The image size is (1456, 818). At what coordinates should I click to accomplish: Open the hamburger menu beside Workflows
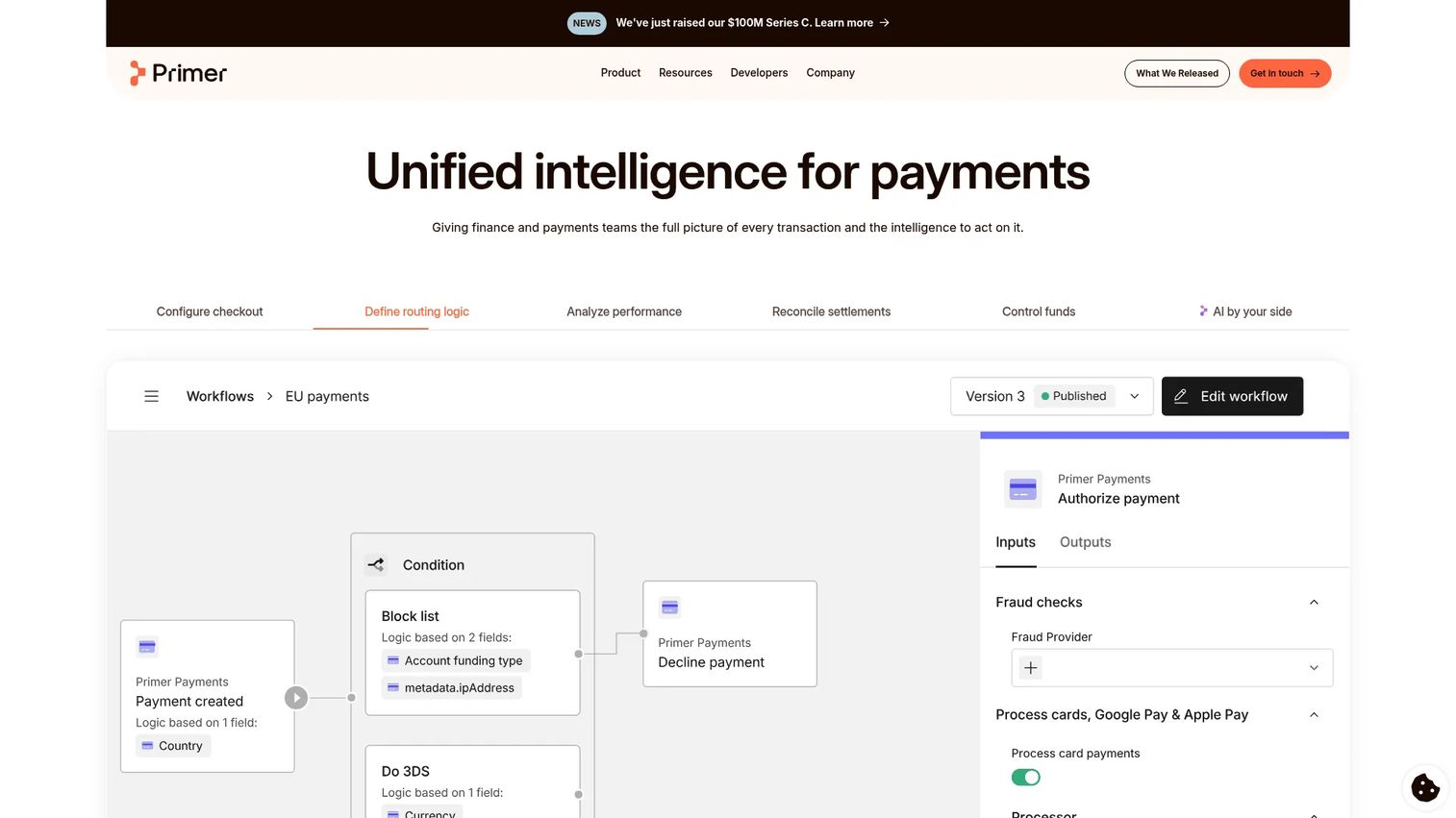point(151,396)
